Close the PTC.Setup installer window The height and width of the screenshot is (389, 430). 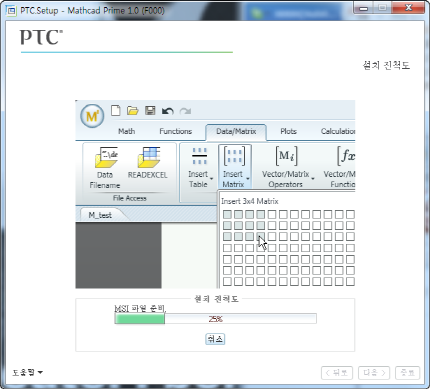click(x=409, y=8)
